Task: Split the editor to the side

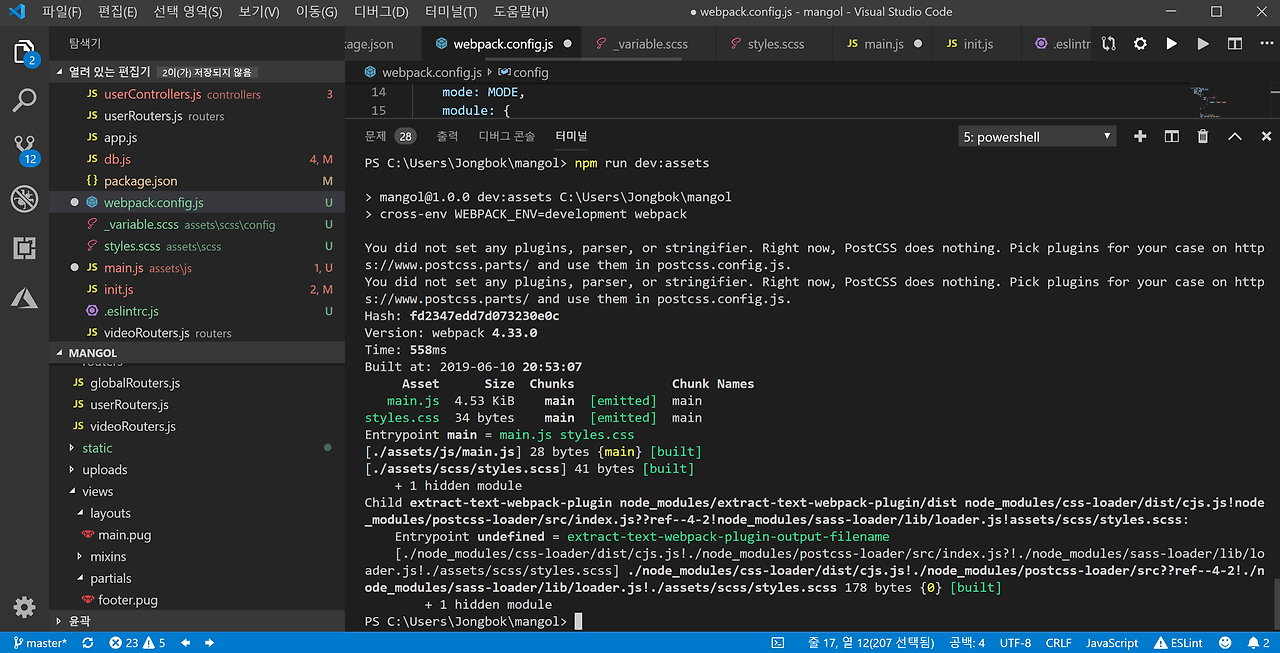Action: tap(1235, 44)
